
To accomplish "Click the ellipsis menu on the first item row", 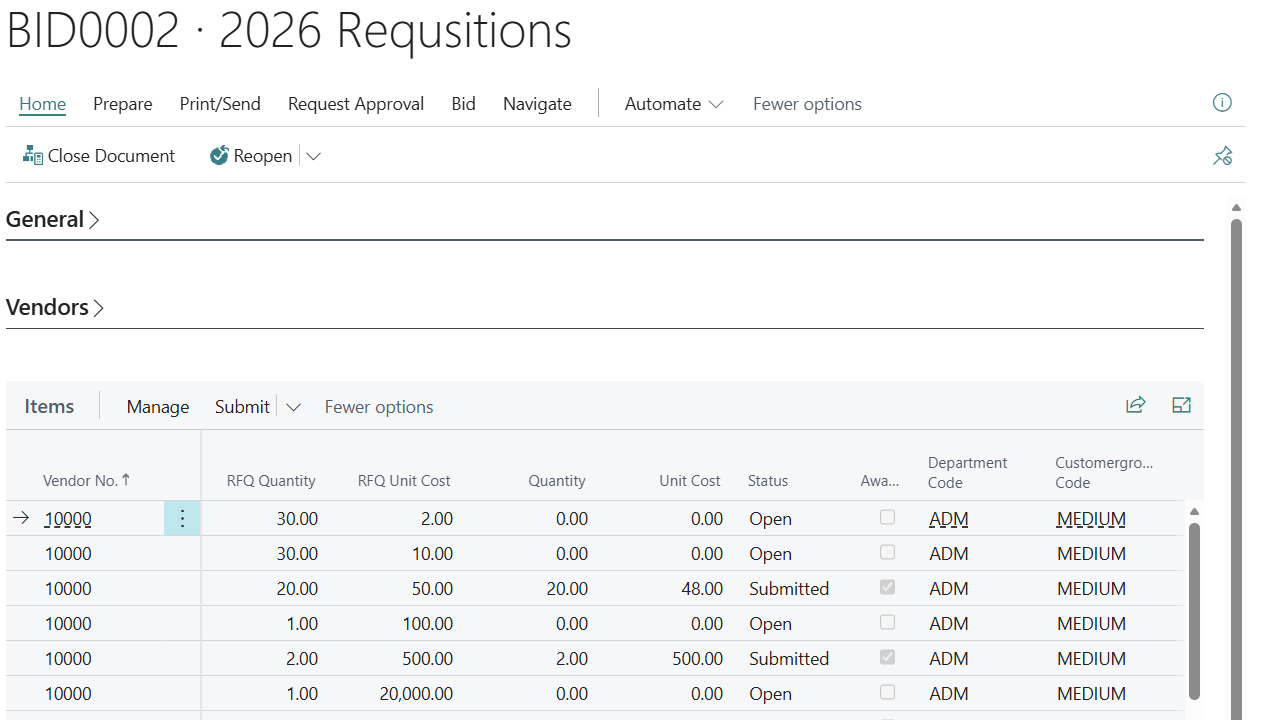I will pyautogui.click(x=182, y=518).
